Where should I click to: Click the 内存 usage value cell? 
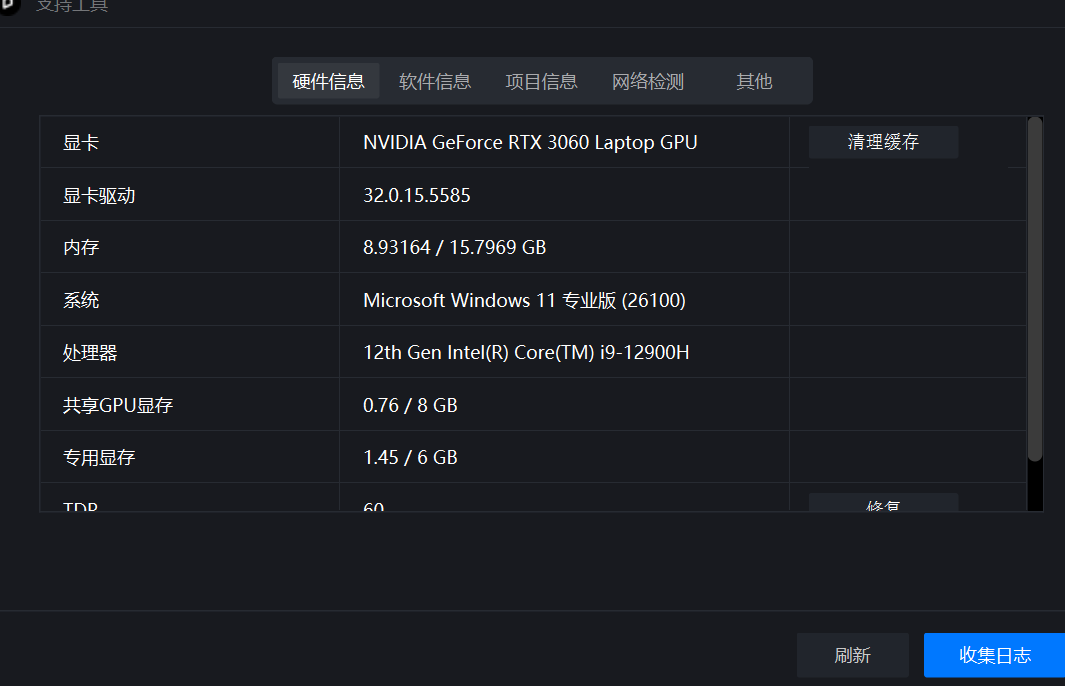(454, 247)
